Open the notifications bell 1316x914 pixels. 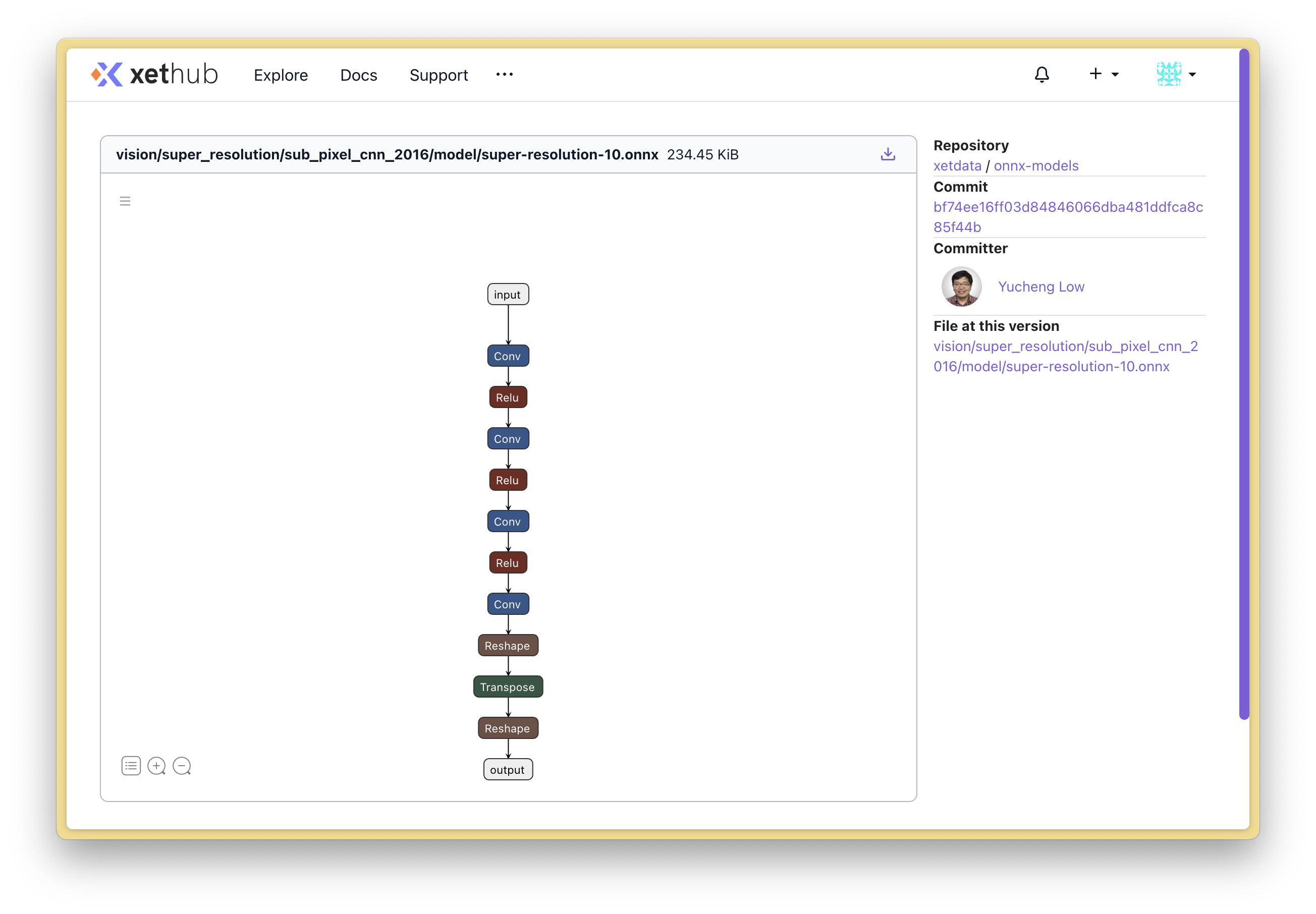coord(1041,75)
